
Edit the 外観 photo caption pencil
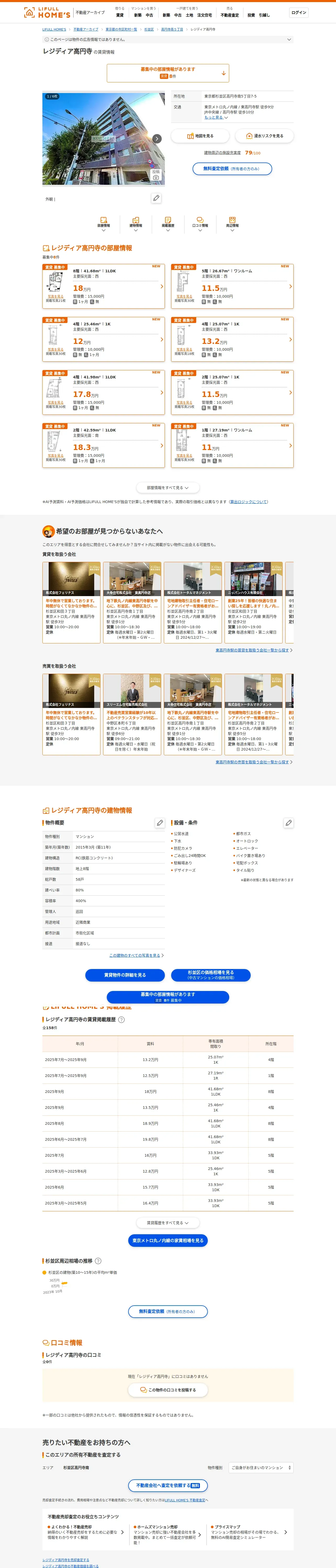pyautogui.click(x=157, y=198)
